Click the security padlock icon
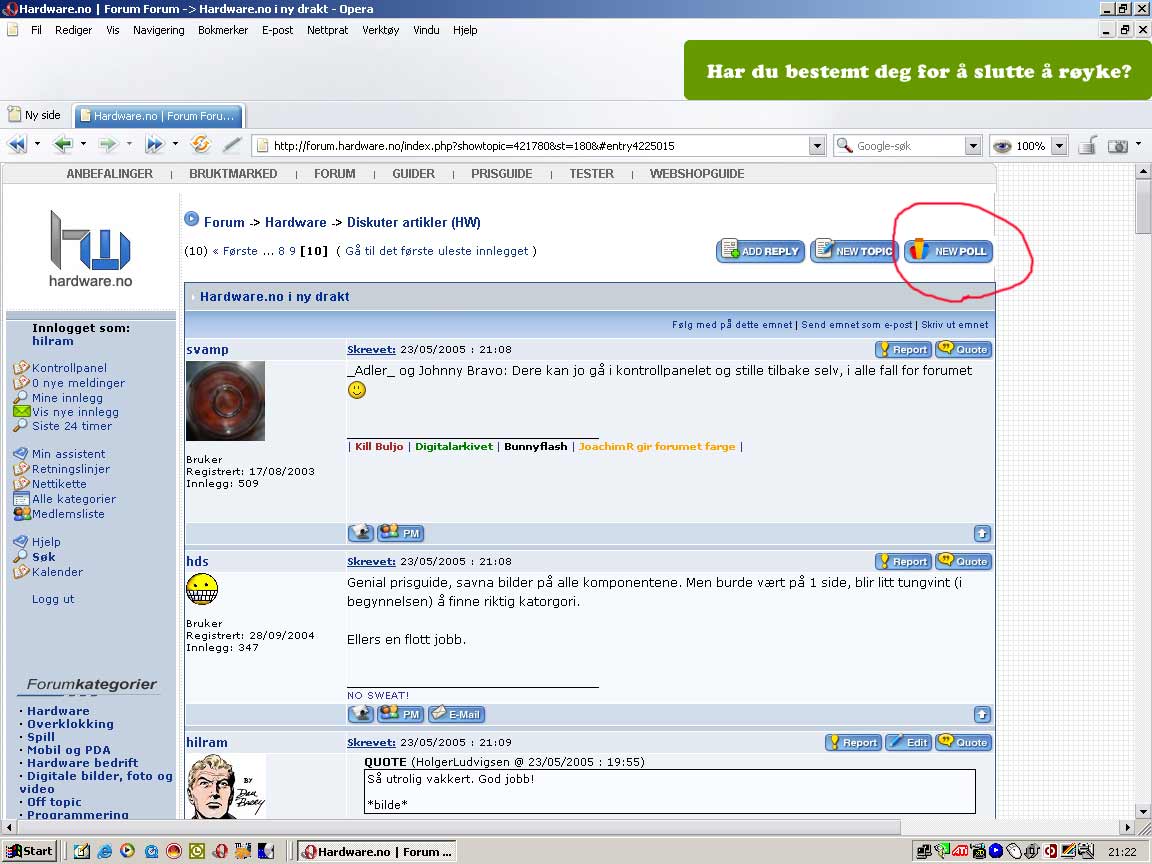 1087,145
